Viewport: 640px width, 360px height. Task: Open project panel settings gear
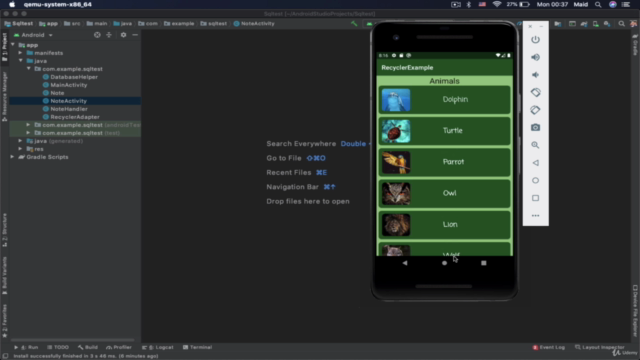click(123, 35)
